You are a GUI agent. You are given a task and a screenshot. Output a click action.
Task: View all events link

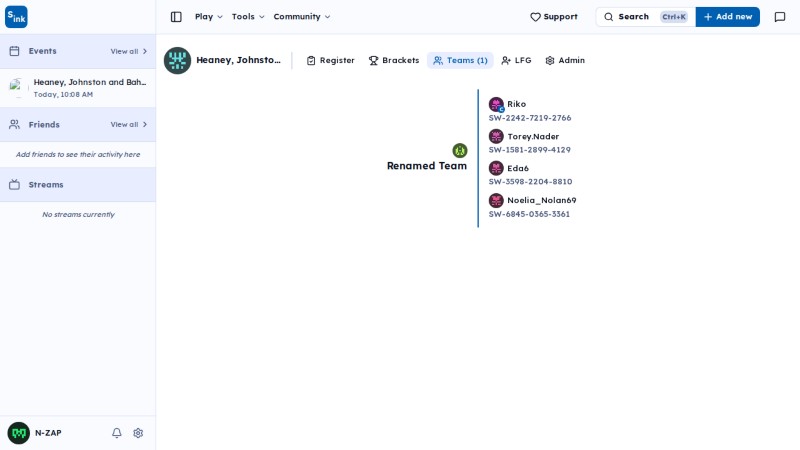coord(129,52)
